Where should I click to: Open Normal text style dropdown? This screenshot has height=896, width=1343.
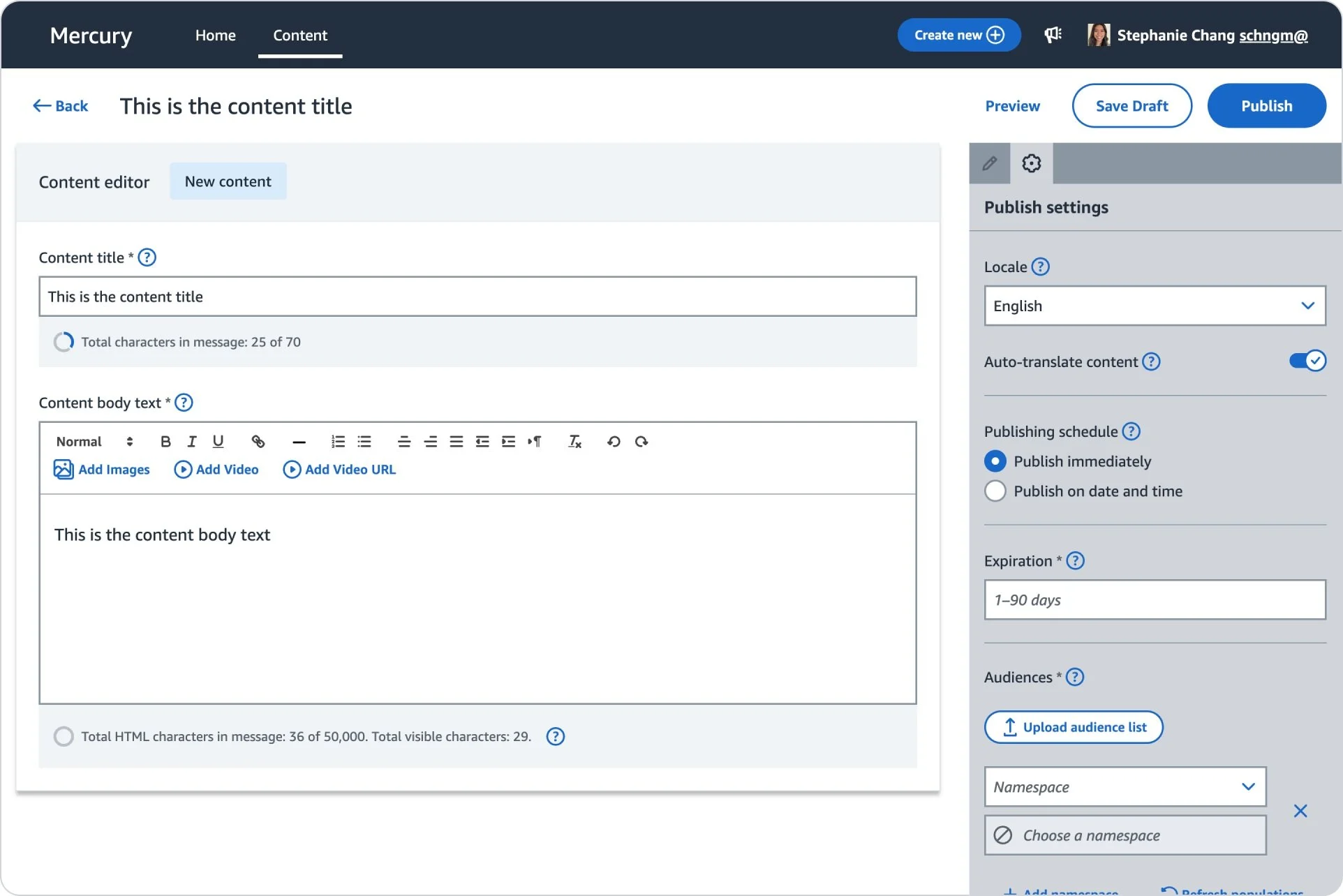click(94, 442)
